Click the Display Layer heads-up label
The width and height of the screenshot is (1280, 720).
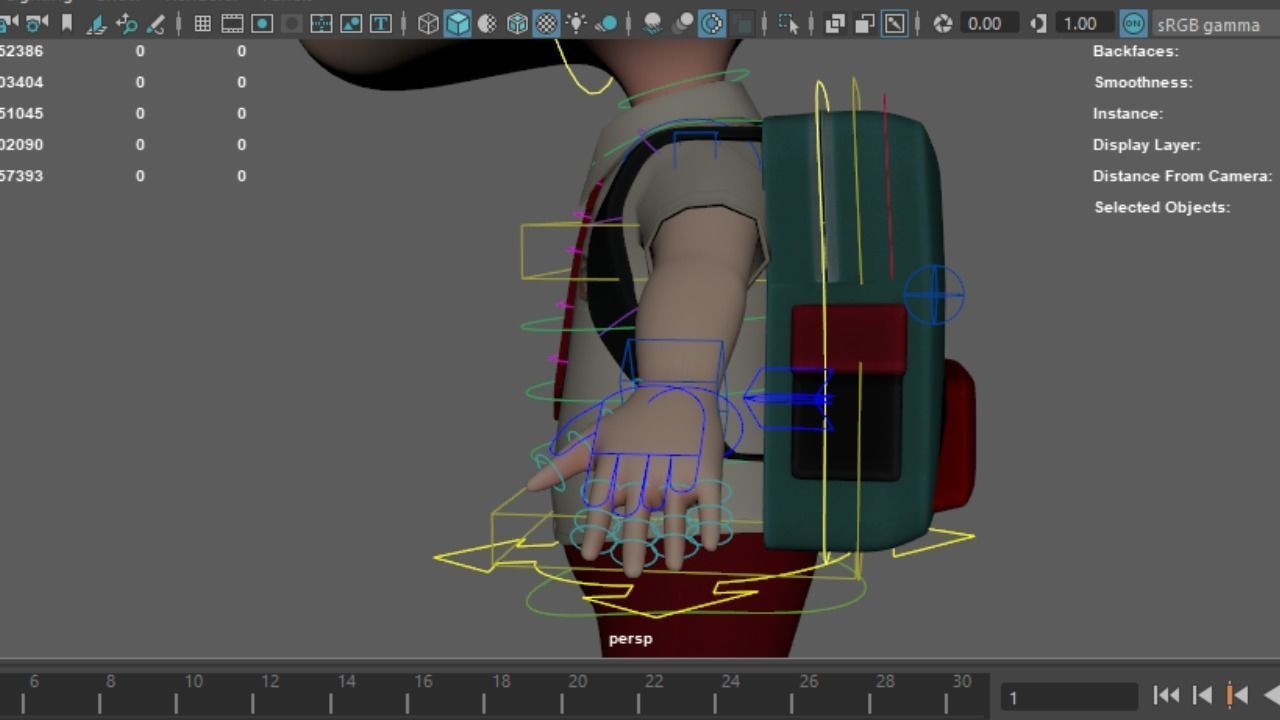[x=1146, y=144]
